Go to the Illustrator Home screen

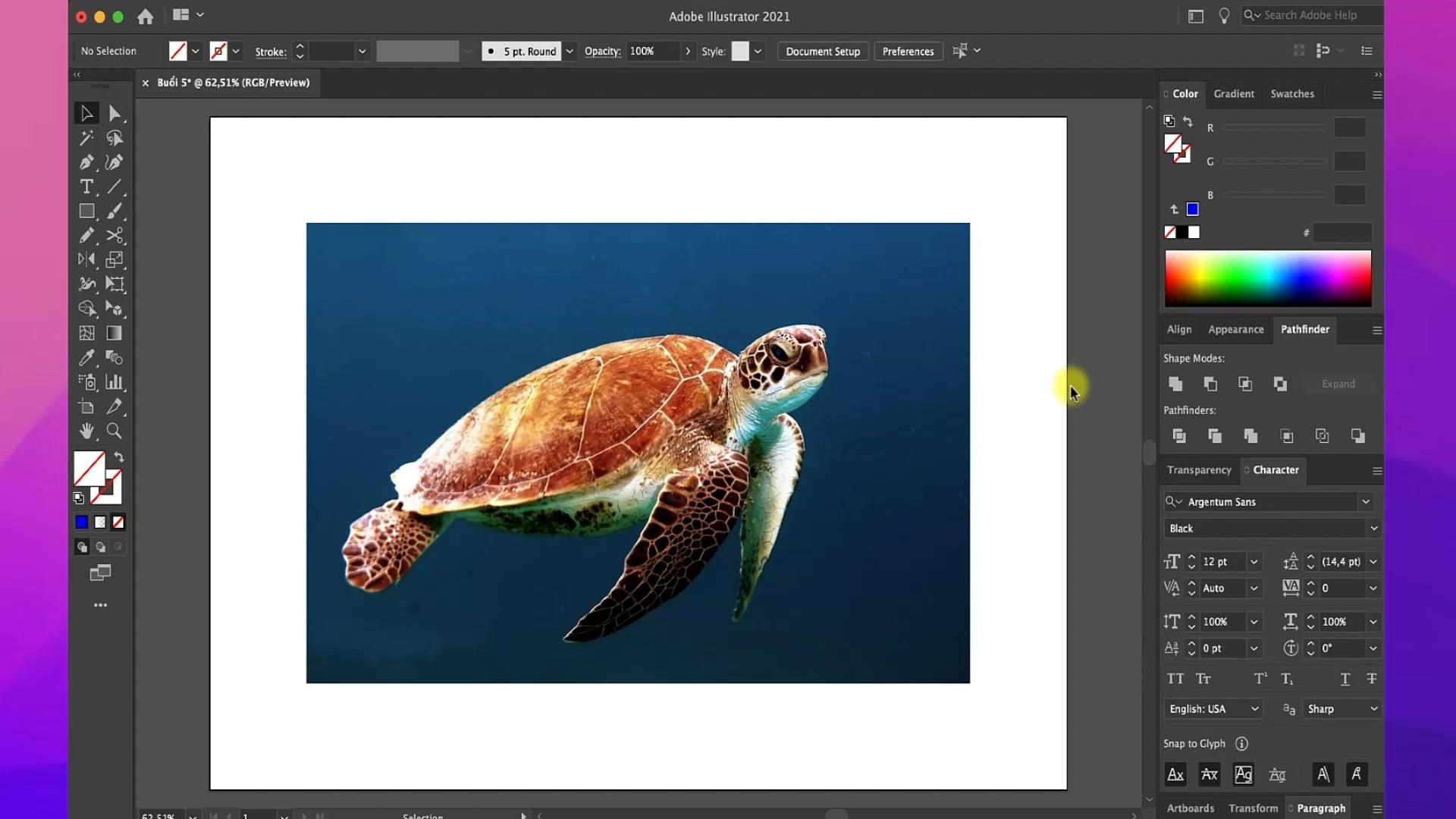(146, 16)
